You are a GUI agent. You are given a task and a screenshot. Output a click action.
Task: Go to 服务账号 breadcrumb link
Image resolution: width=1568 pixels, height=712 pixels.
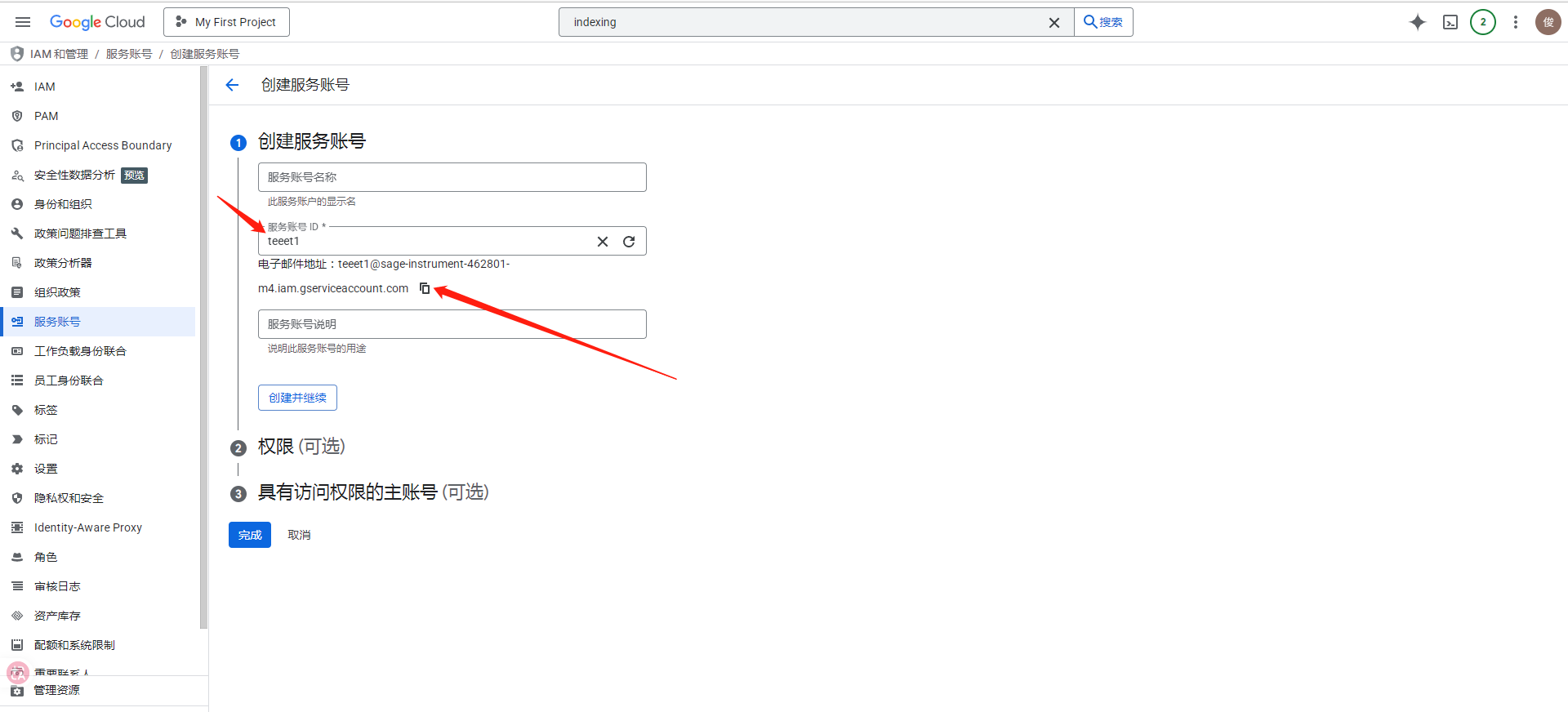coord(129,54)
